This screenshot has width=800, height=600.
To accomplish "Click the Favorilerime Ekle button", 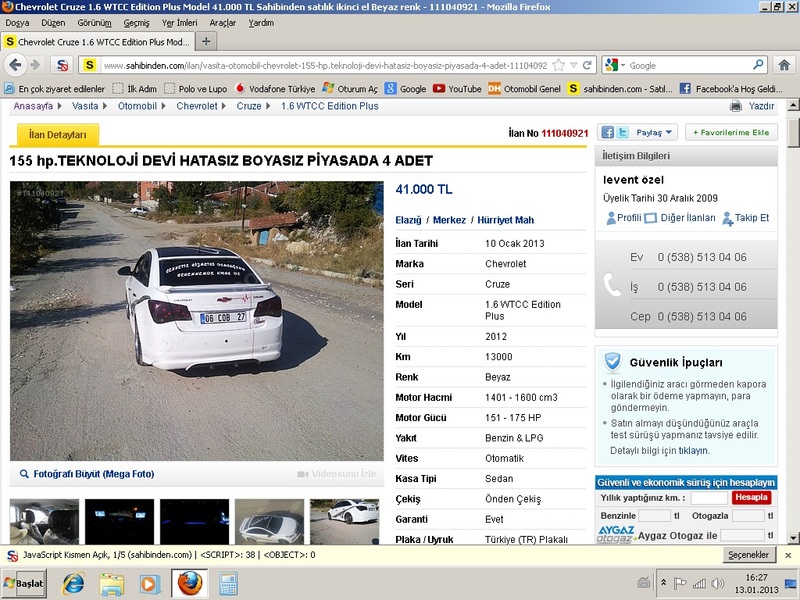I will (731, 133).
